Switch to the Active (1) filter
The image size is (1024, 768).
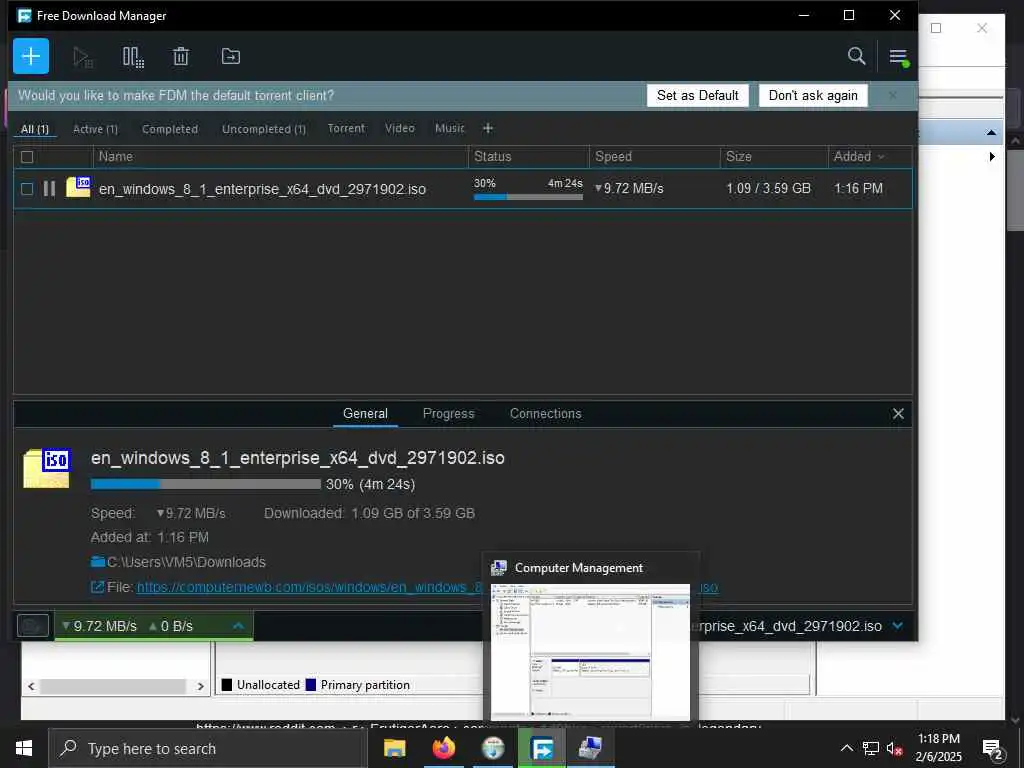click(x=95, y=129)
